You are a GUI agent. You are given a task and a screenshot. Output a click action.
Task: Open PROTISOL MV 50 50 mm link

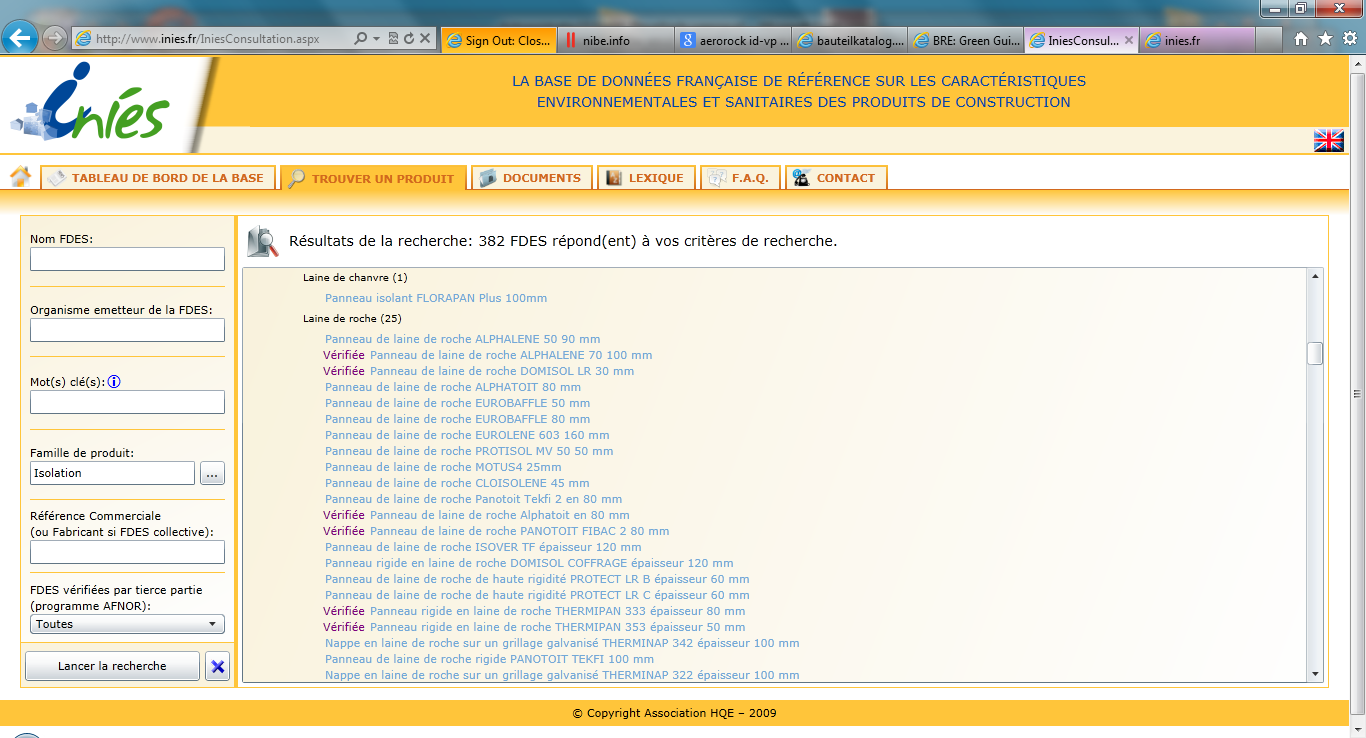pyautogui.click(x=469, y=451)
